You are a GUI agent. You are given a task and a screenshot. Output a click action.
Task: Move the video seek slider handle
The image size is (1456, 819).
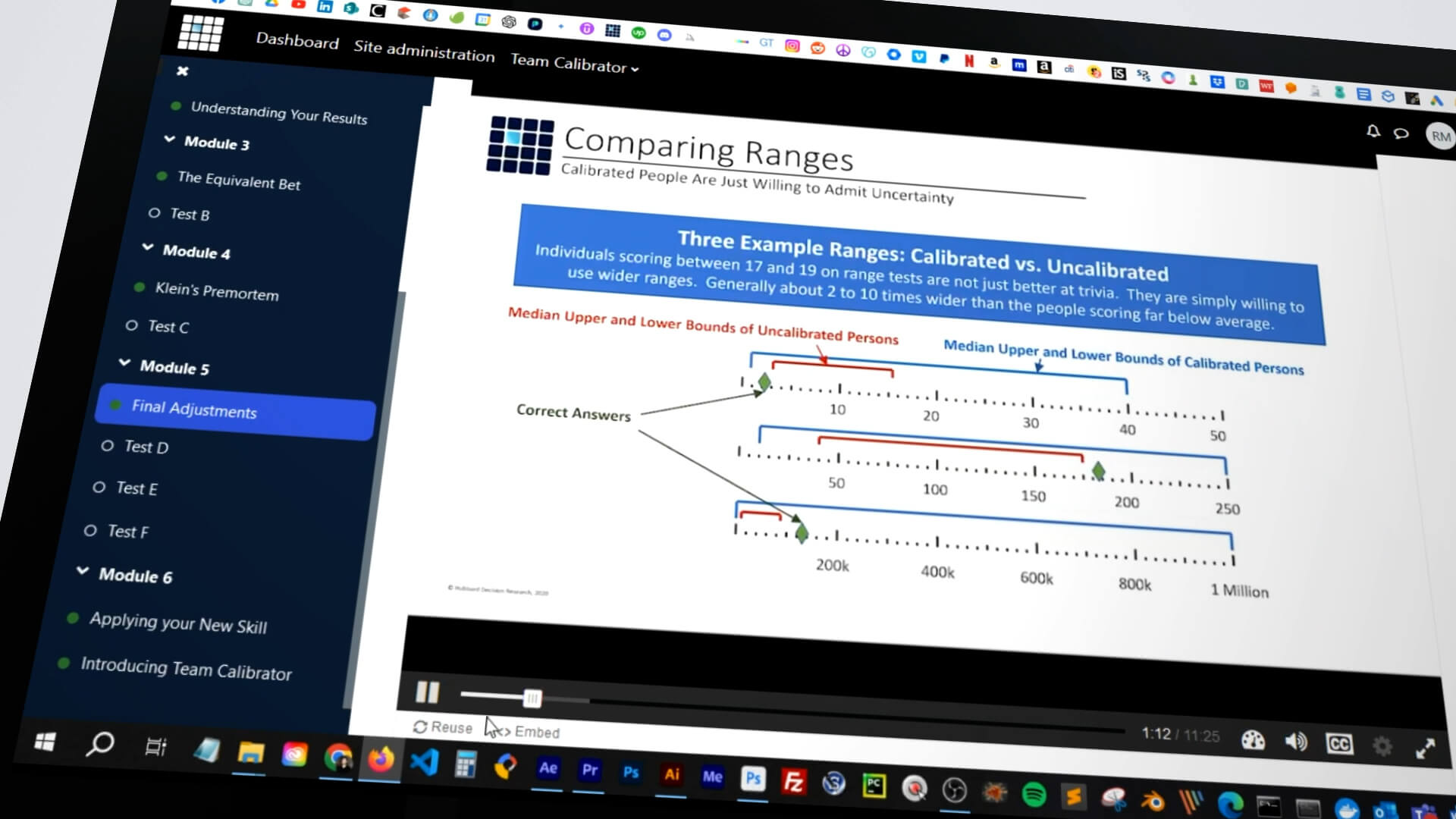pyautogui.click(x=532, y=698)
